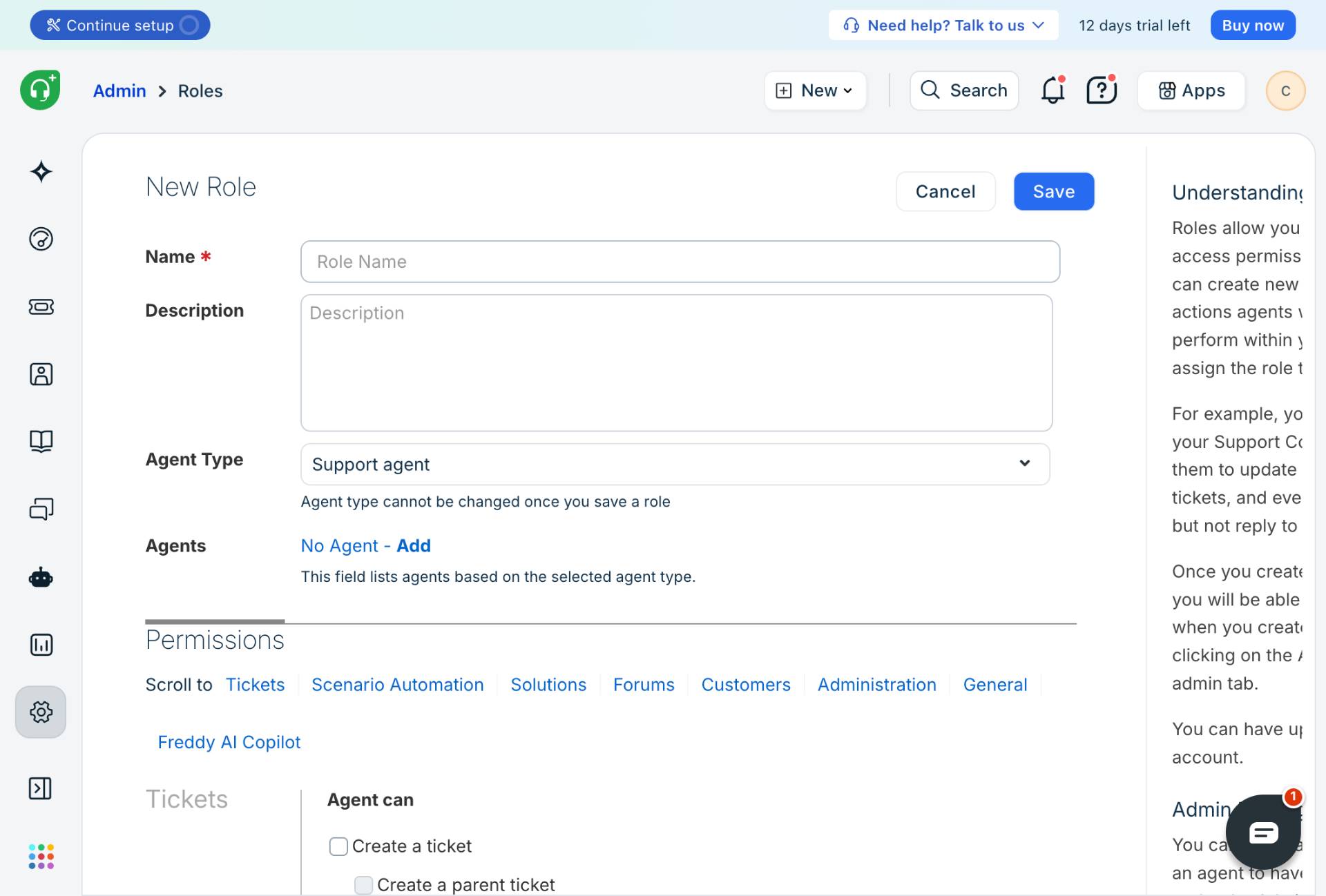Expand the Need help? Talk to us menu
Image resolution: width=1326 pixels, height=896 pixels.
click(x=943, y=26)
